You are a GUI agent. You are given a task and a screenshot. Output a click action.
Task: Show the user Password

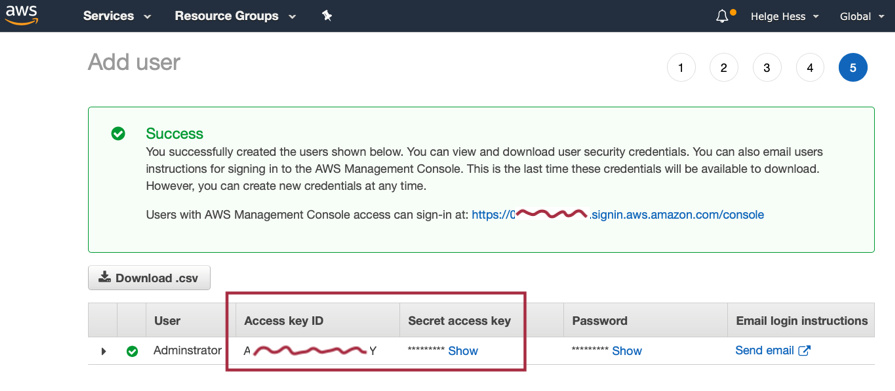627,351
